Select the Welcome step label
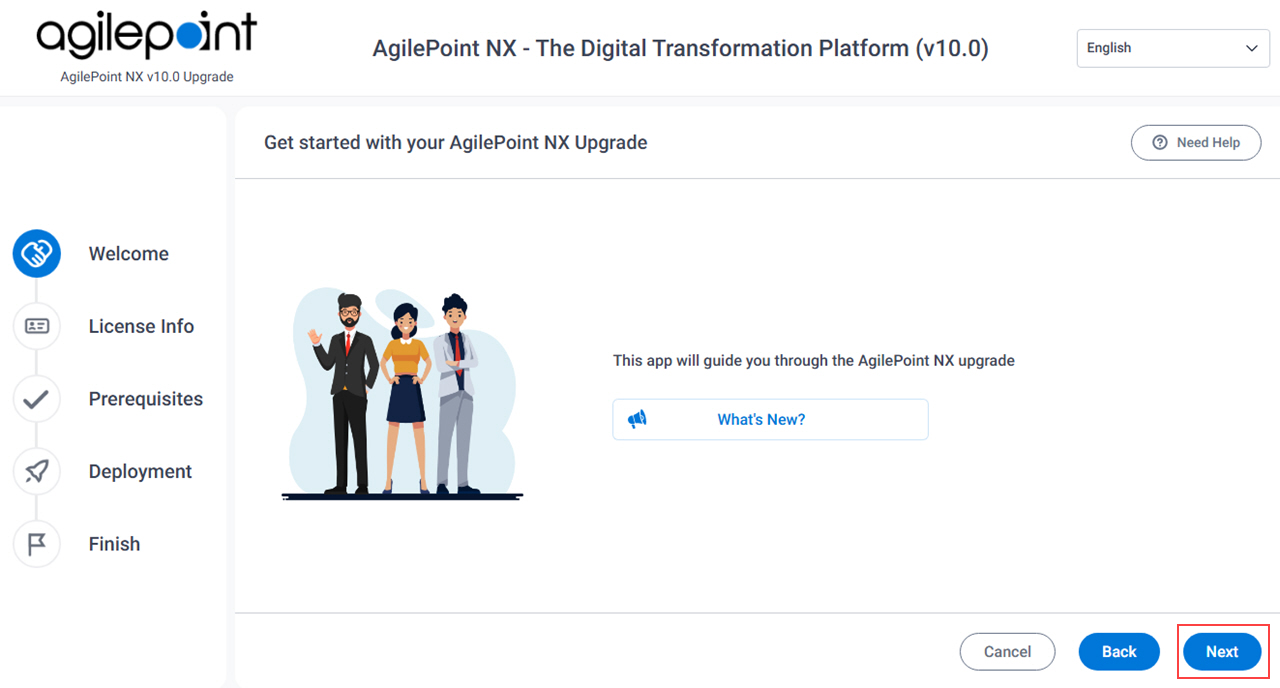 129,254
